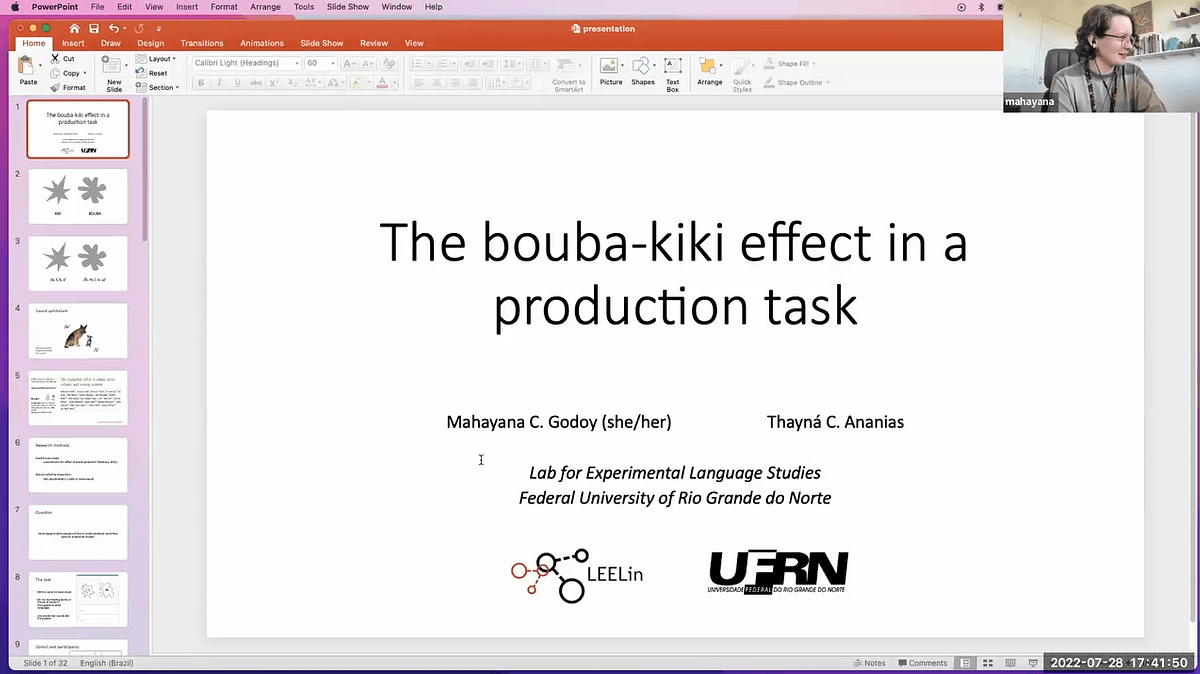Viewport: 1200px width, 674px height.
Task: Customize the Quick Access Toolbar dropdown
Action: (x=159, y=28)
